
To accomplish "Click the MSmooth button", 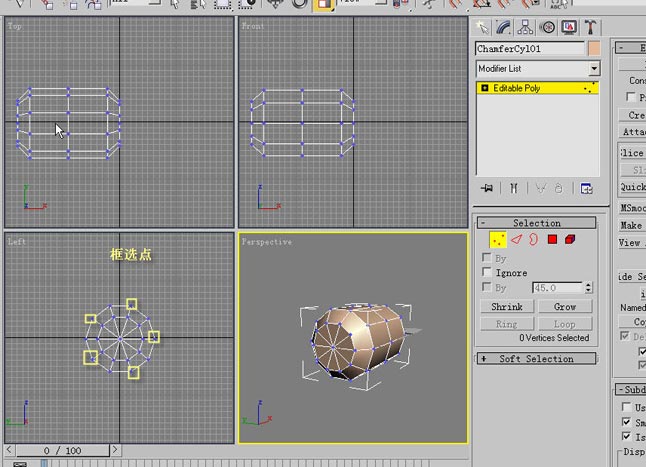I will pos(633,208).
